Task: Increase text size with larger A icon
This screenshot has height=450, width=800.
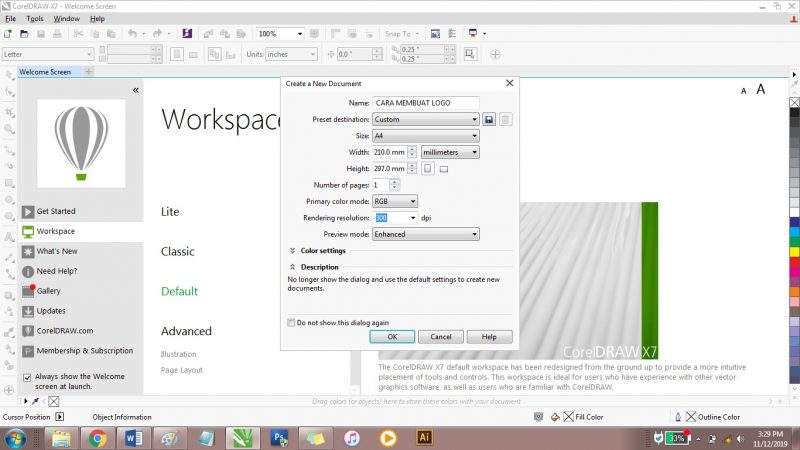Action: tap(761, 89)
